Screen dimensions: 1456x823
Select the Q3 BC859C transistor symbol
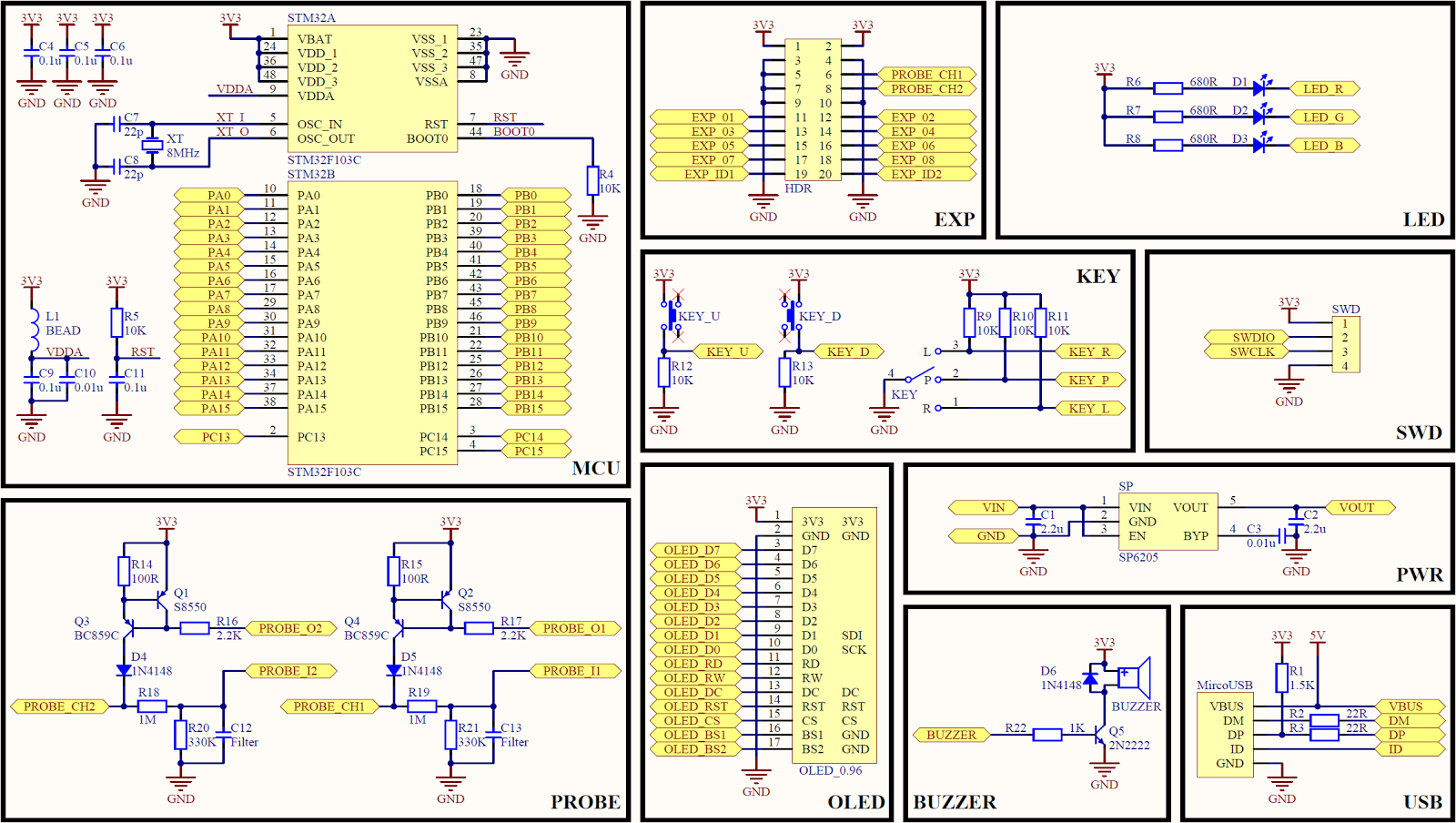click(x=128, y=628)
